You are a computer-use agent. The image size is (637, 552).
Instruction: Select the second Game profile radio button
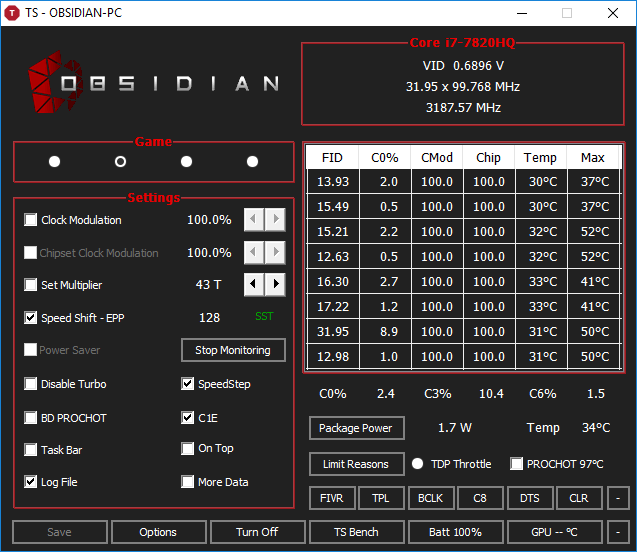pos(120,161)
